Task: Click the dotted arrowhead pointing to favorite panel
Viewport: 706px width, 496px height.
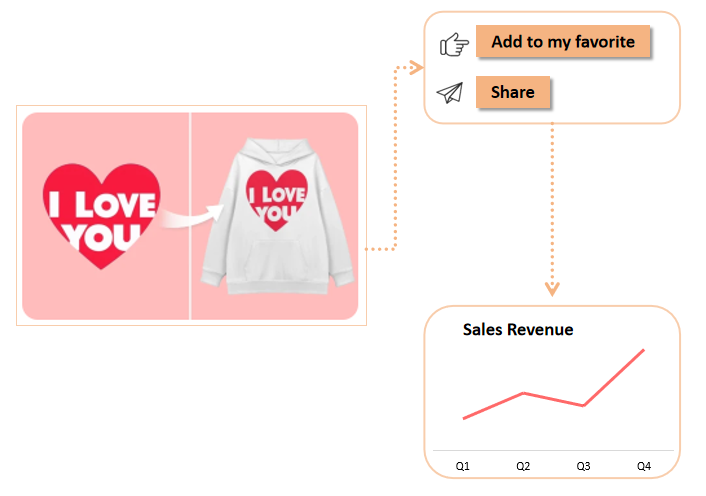Action: (x=417, y=67)
